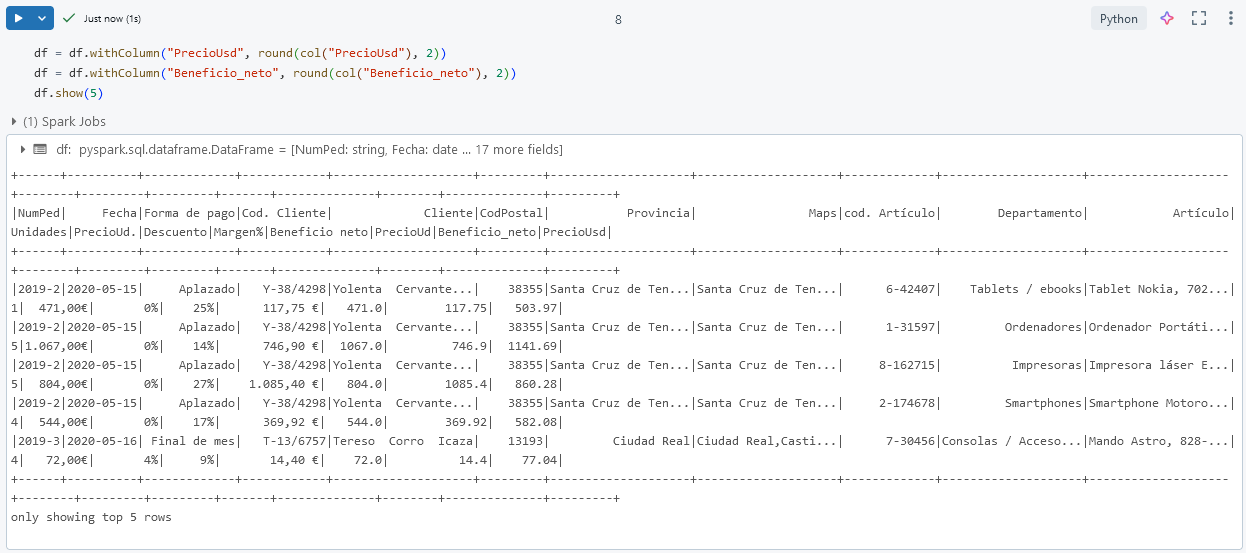Expand the Spark Jobs section
This screenshot has width=1246, height=553.
[13, 121]
